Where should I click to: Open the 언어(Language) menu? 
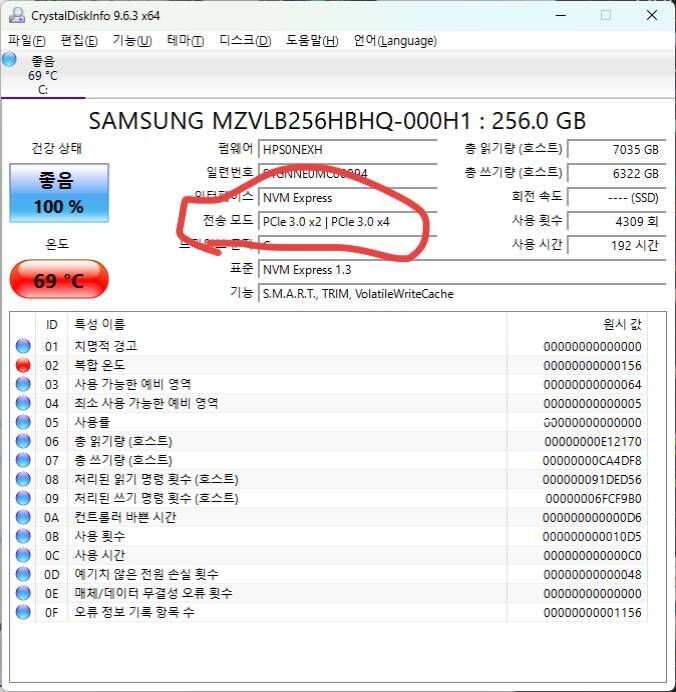(395, 41)
